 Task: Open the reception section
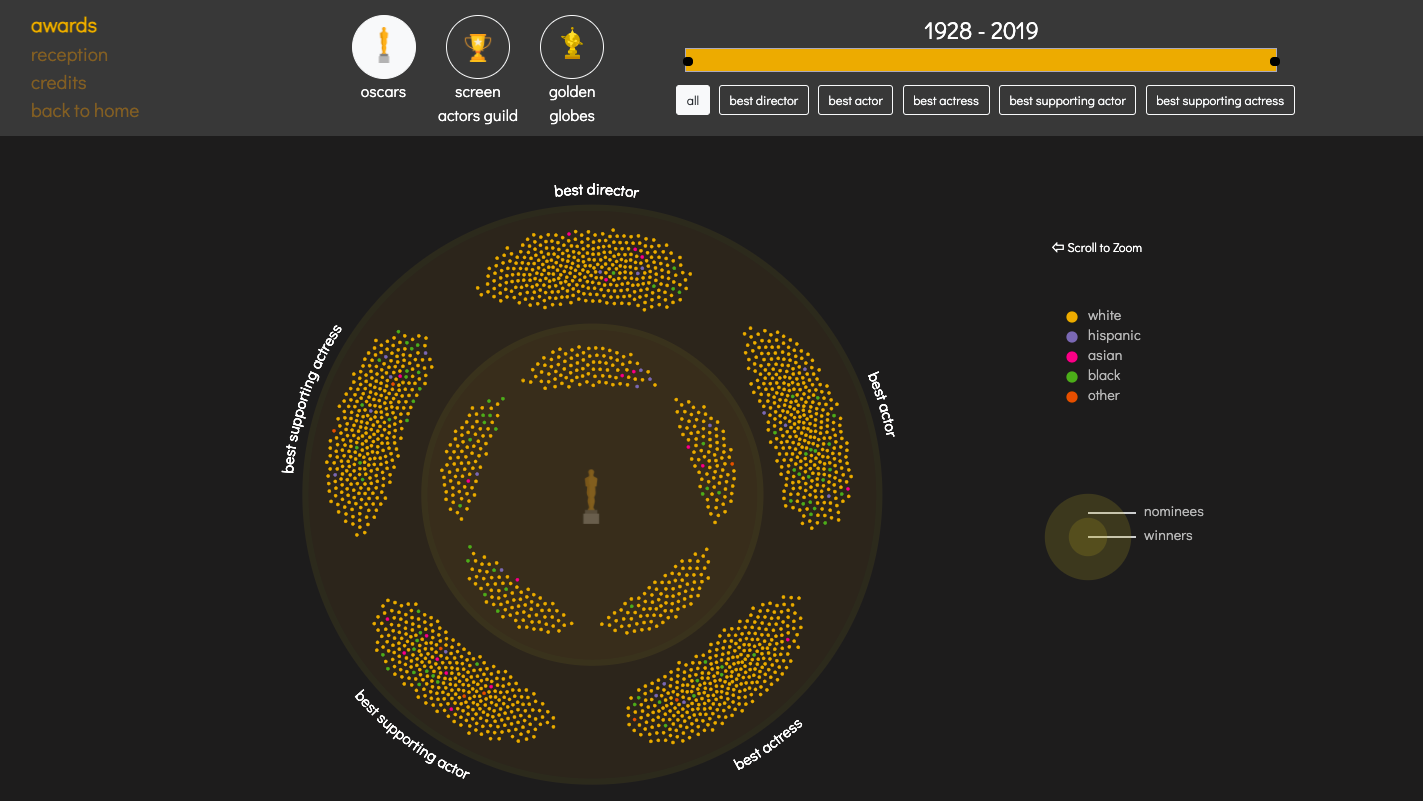tap(69, 55)
